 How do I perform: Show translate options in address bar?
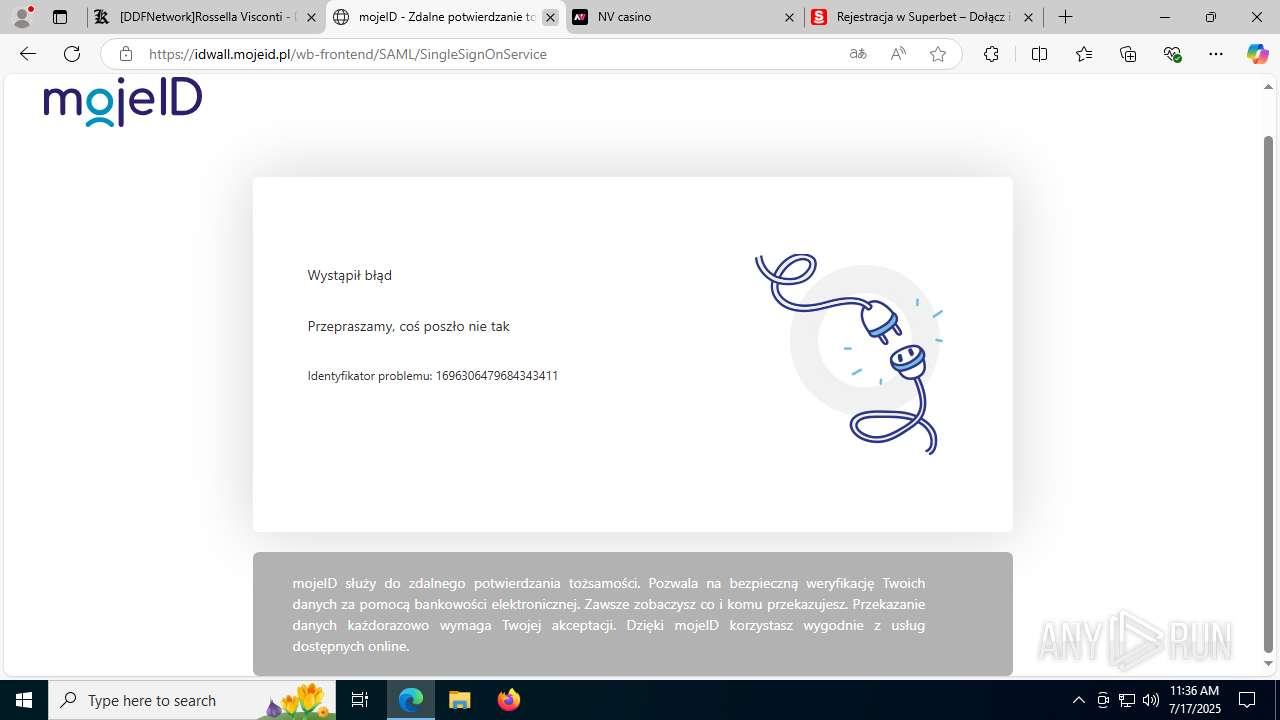(x=858, y=54)
